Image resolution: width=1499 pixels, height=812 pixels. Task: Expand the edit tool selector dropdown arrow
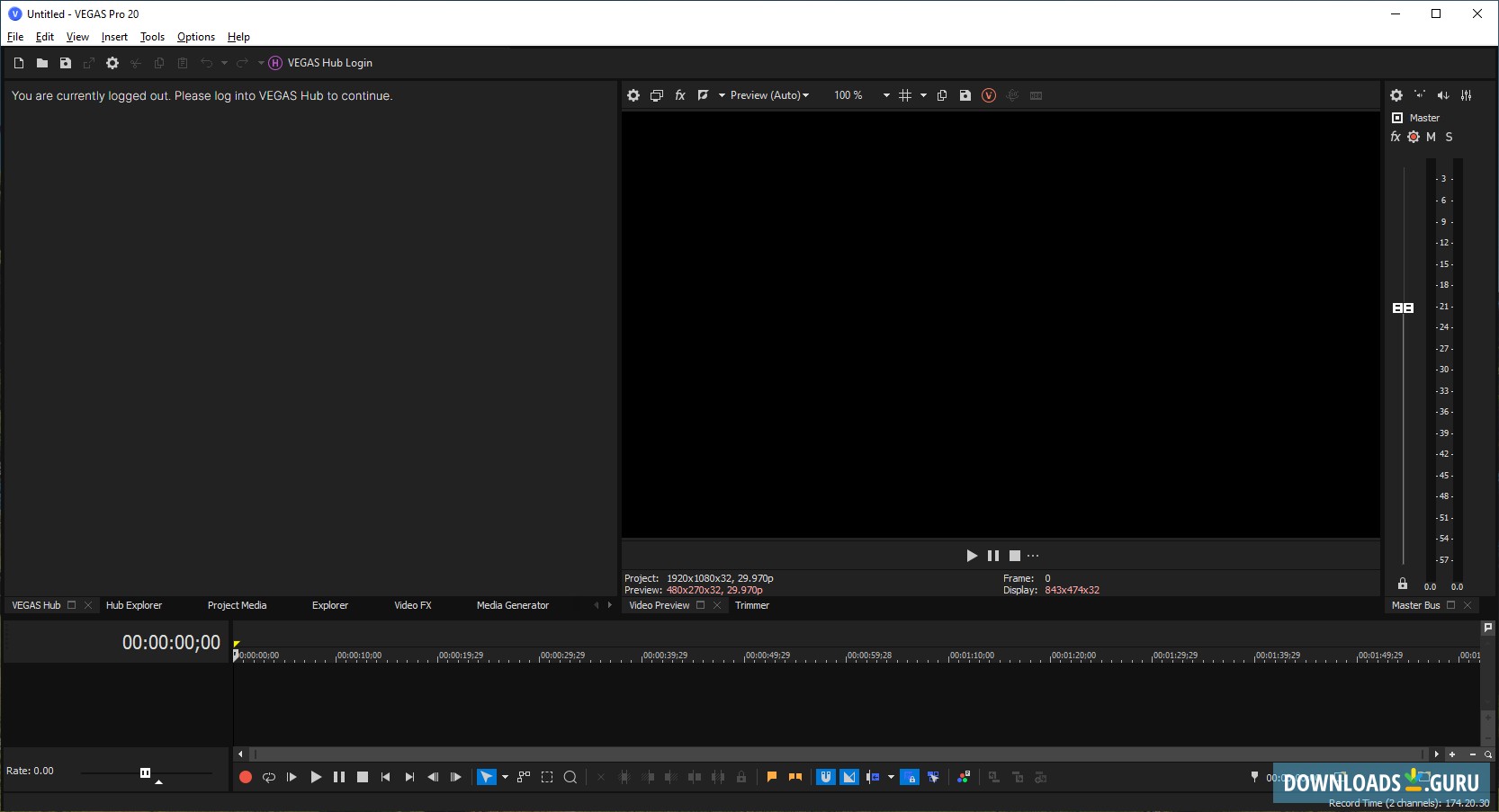505,777
